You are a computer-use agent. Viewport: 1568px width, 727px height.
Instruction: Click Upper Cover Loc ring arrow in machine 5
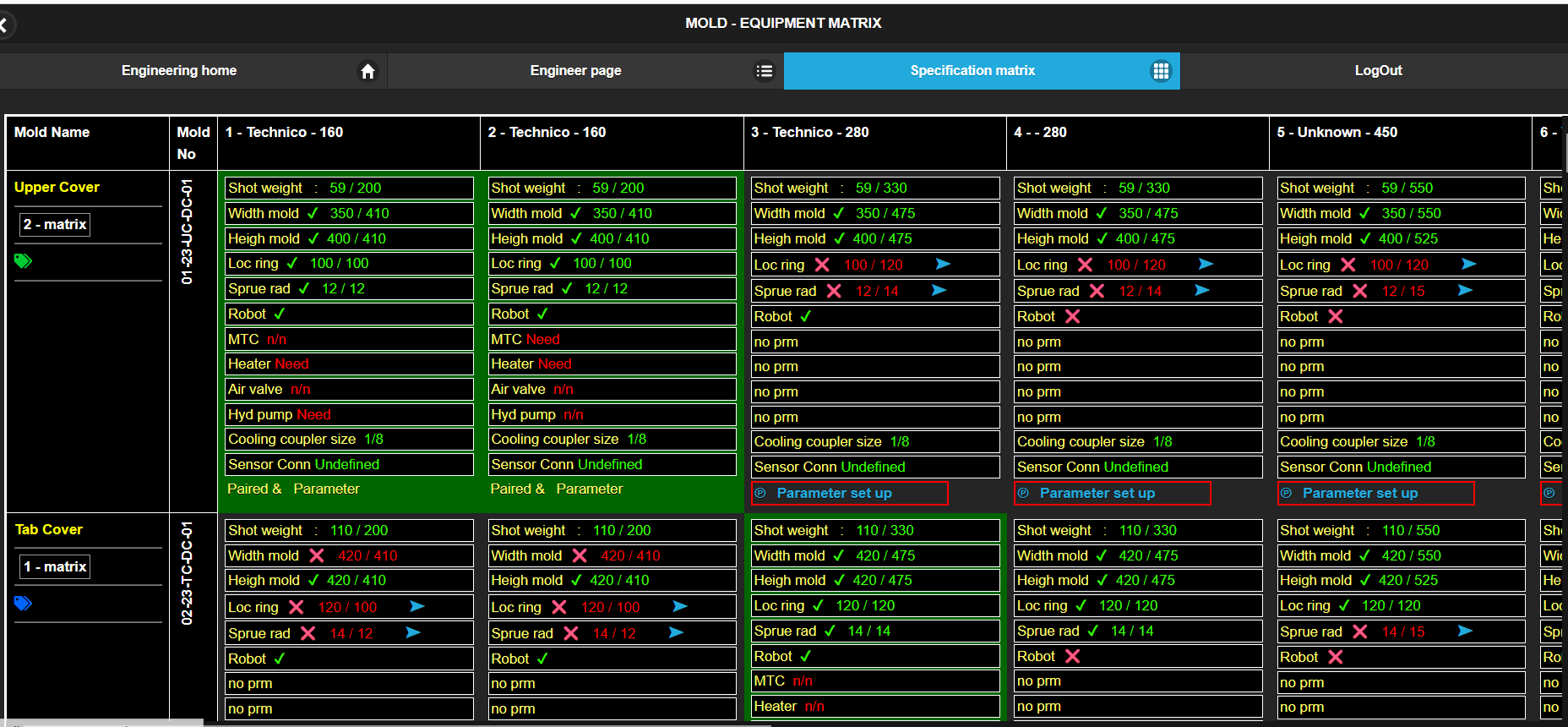[x=1469, y=265]
